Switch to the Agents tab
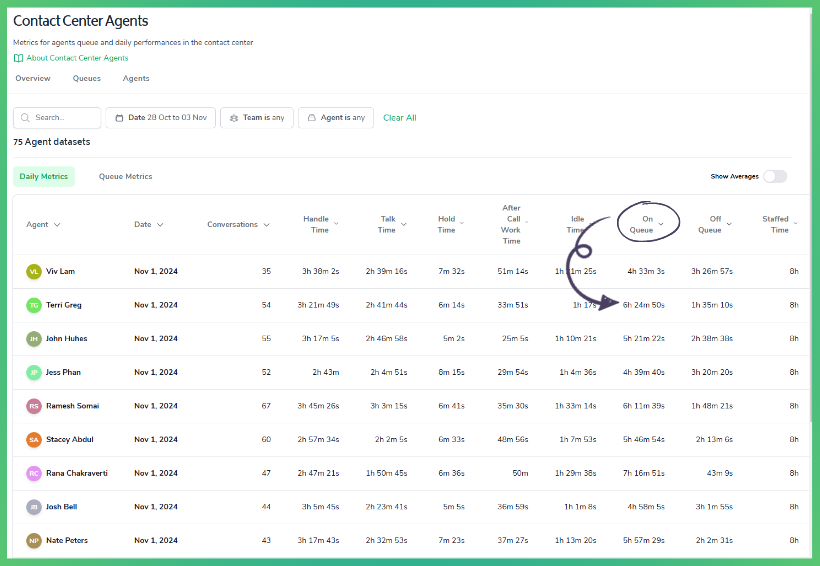Image resolution: width=820 pixels, height=566 pixels. 136,78
